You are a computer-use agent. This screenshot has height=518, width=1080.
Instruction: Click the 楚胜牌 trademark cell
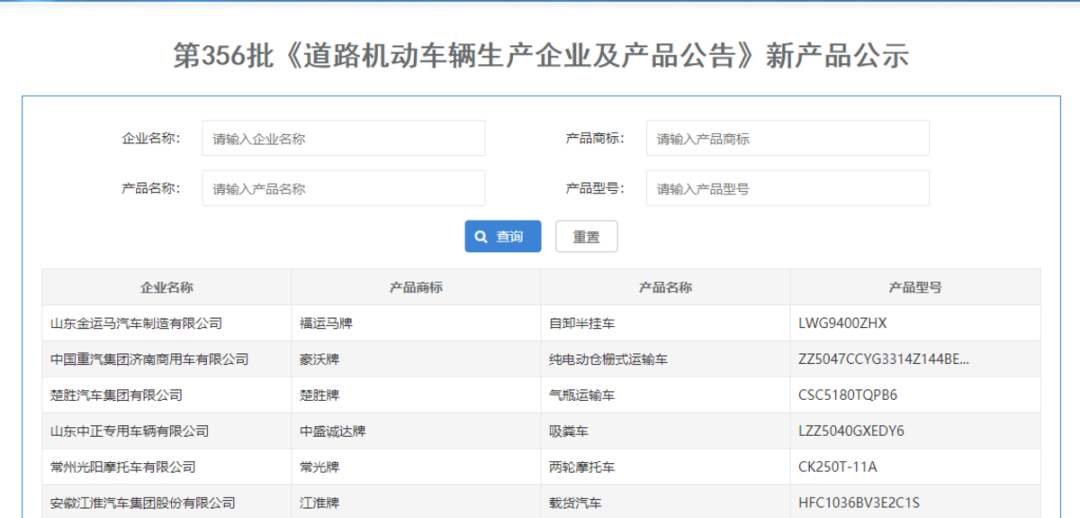point(416,395)
